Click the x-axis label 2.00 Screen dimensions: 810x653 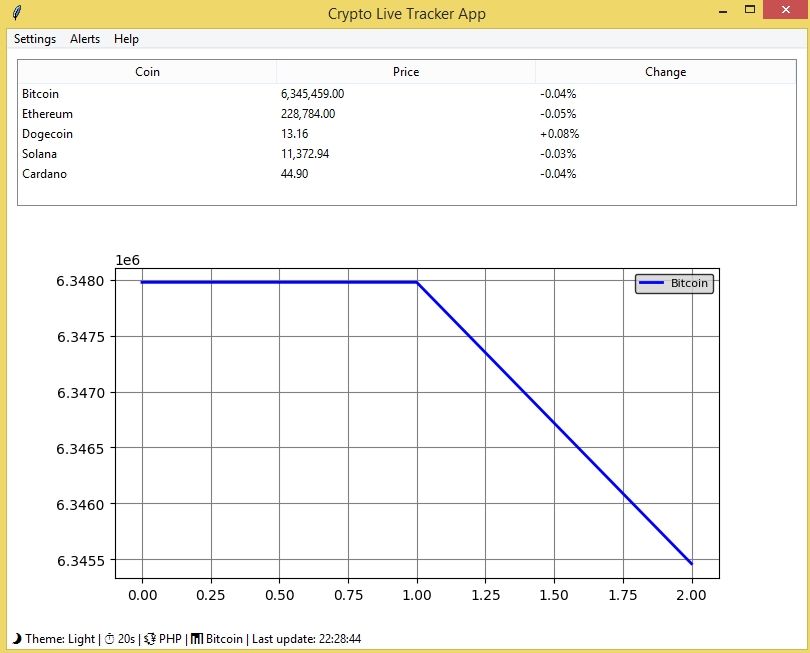pyautogui.click(x=691, y=595)
